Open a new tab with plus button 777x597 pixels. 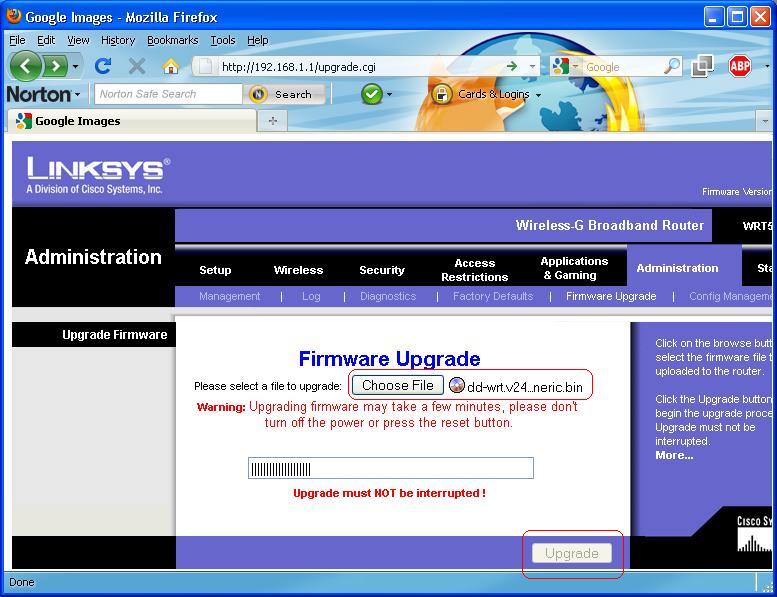[273, 121]
